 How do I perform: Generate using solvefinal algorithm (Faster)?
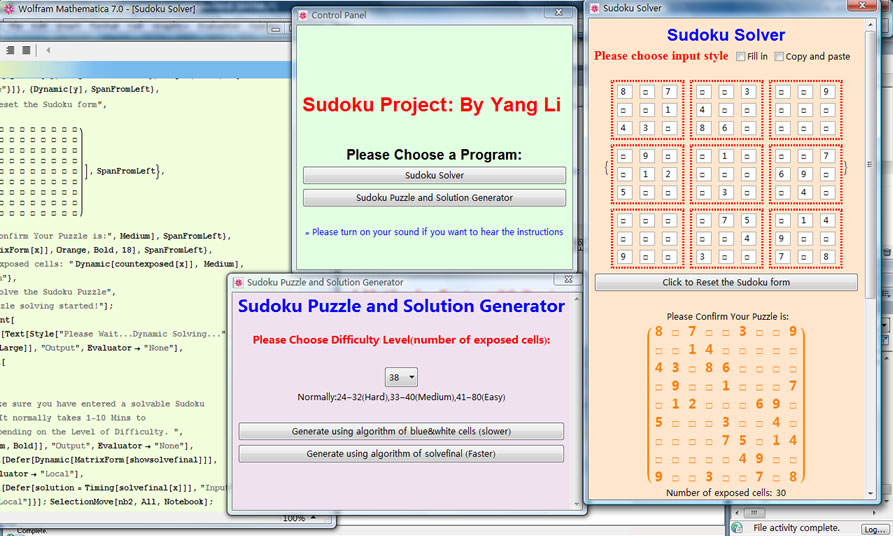coord(401,453)
